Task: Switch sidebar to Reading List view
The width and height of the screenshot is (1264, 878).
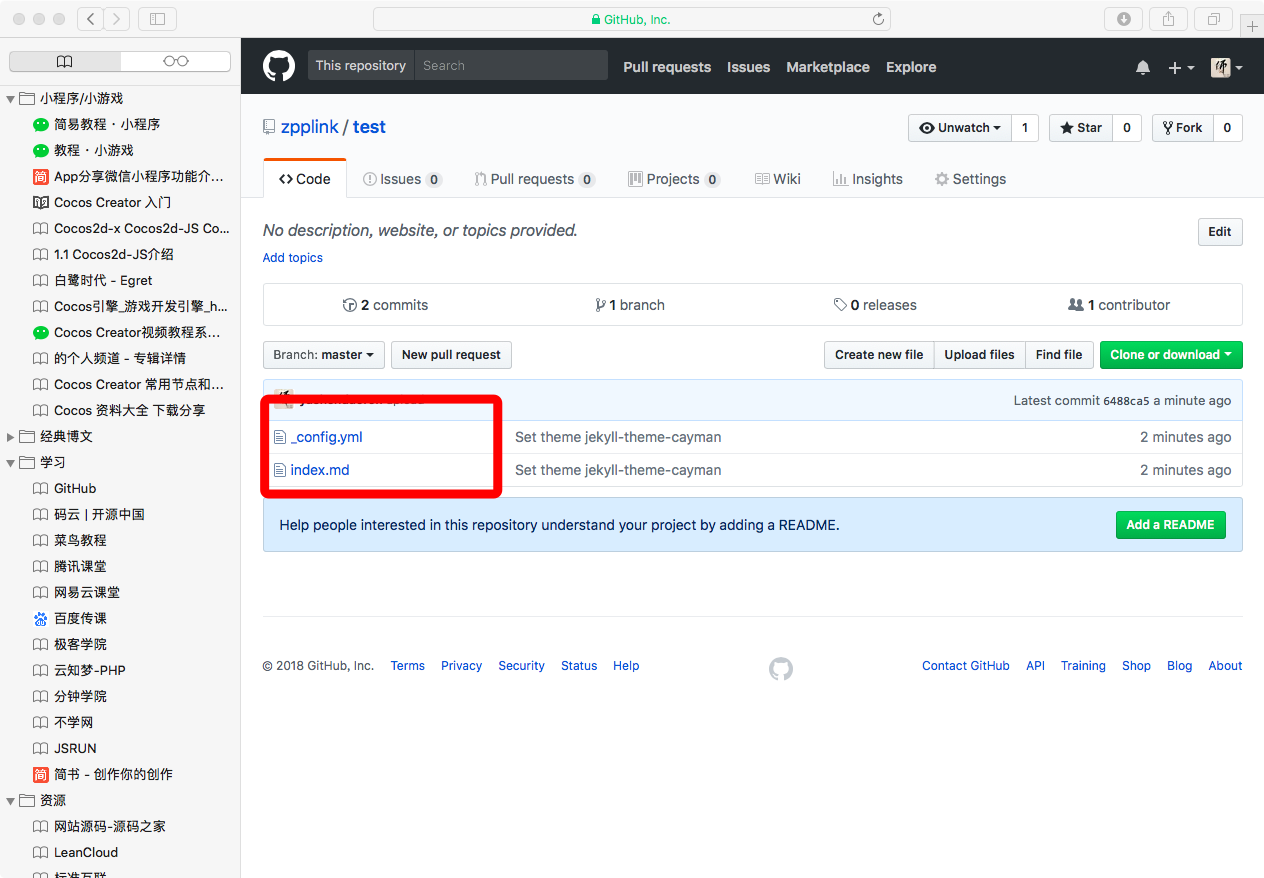Action: pos(175,62)
